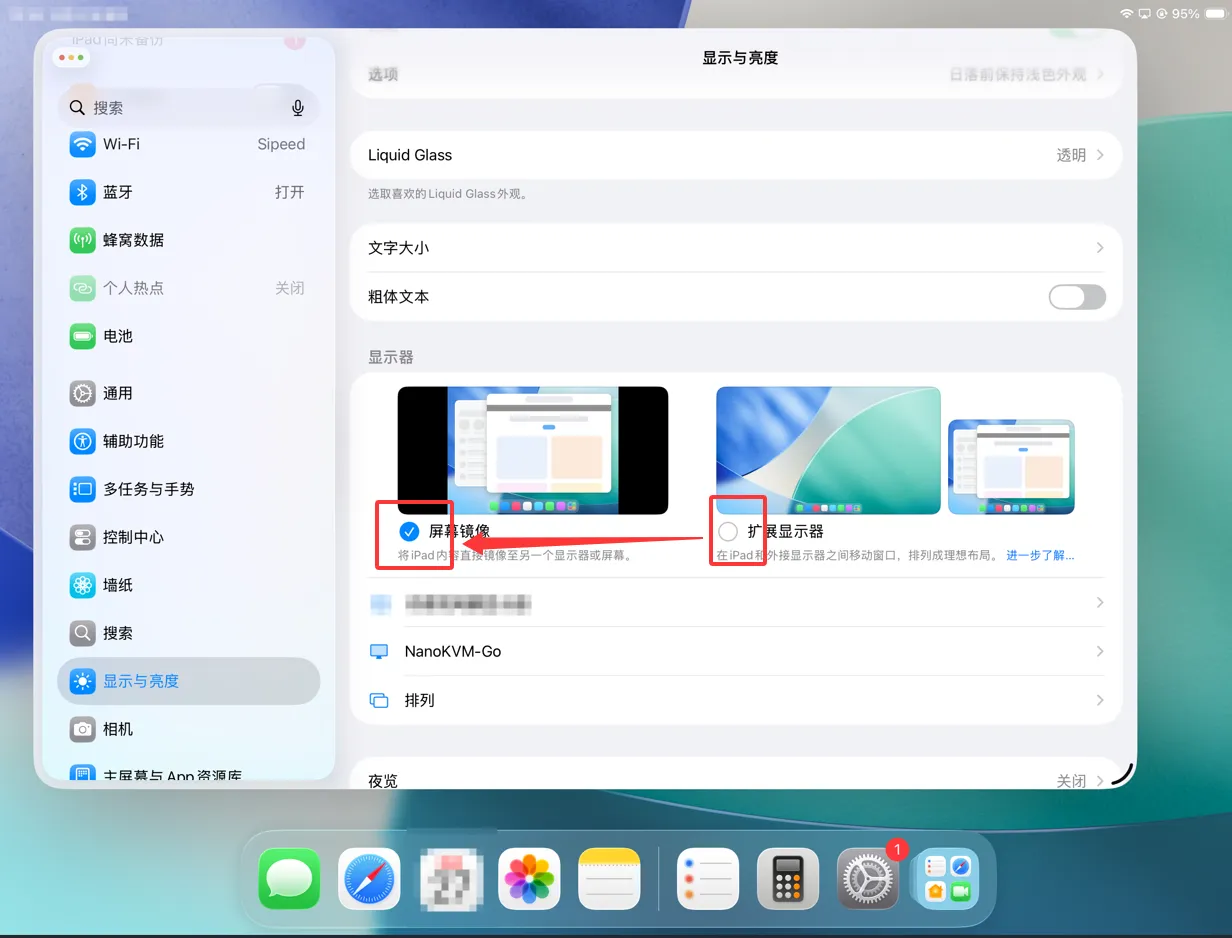
Task: Open Wi-Fi settings in sidebar
Action: [x=188, y=144]
